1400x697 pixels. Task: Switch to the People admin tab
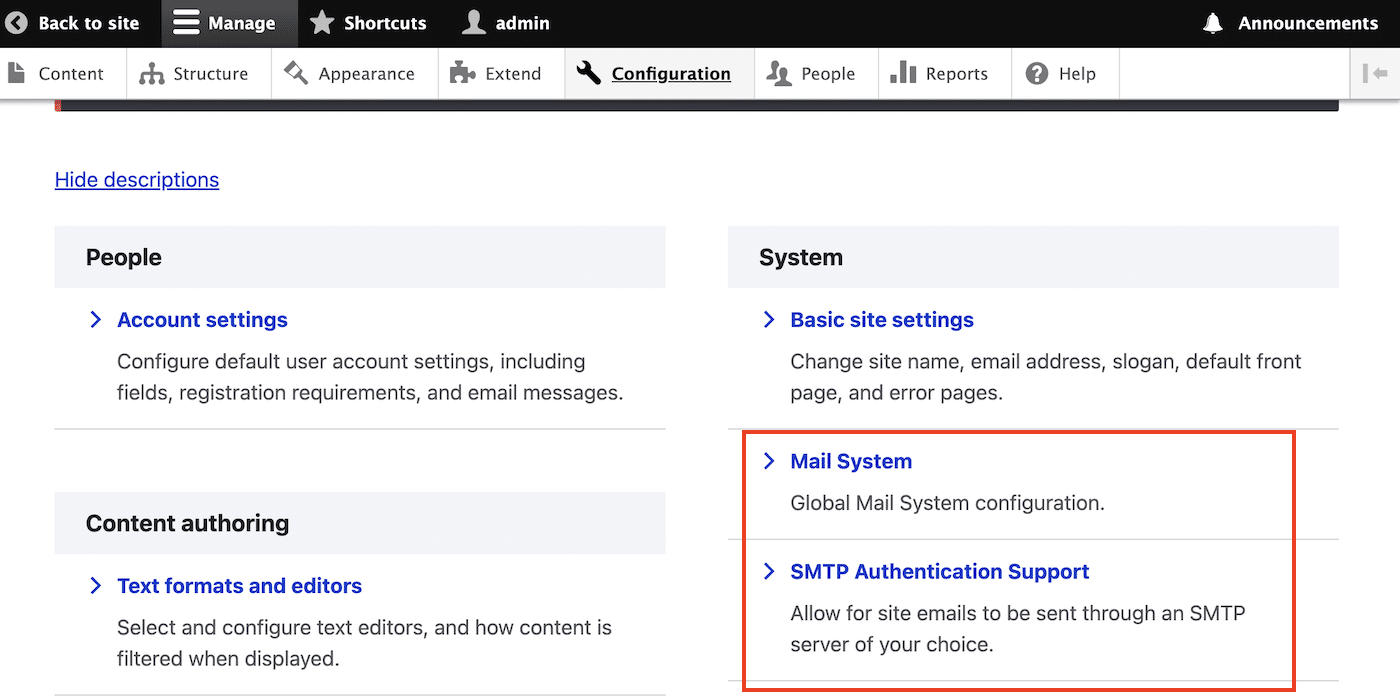(x=815, y=72)
